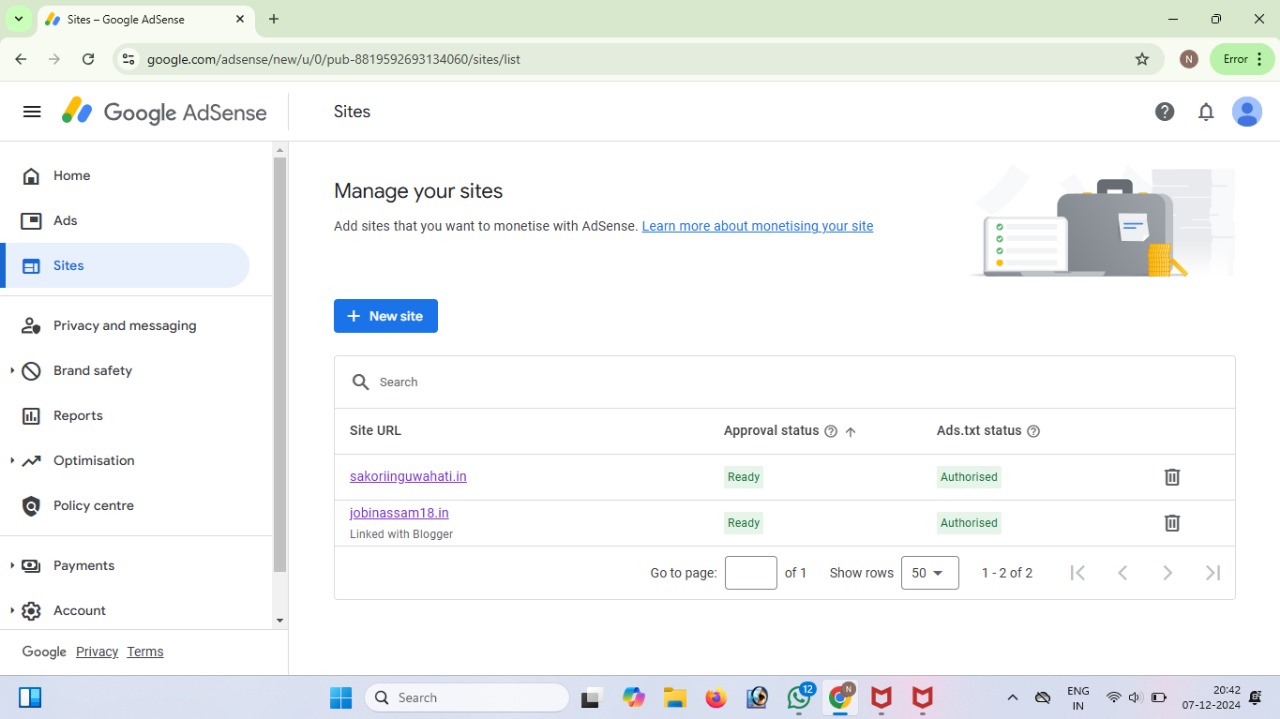Expand the Brand safety section
1280x719 pixels.
click(12, 371)
